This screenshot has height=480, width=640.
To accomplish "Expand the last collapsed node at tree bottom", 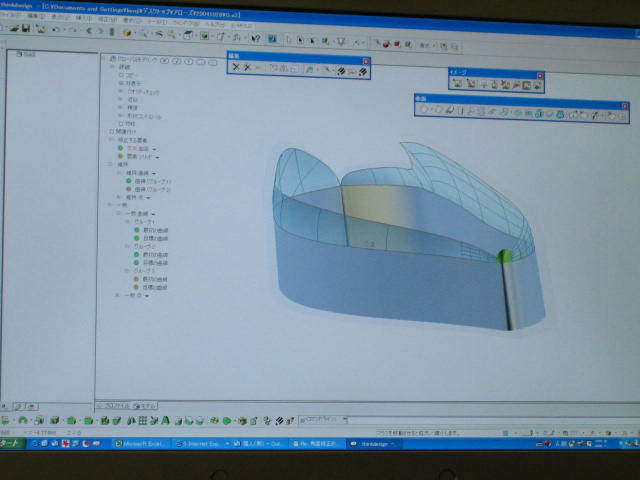I will point(118,295).
